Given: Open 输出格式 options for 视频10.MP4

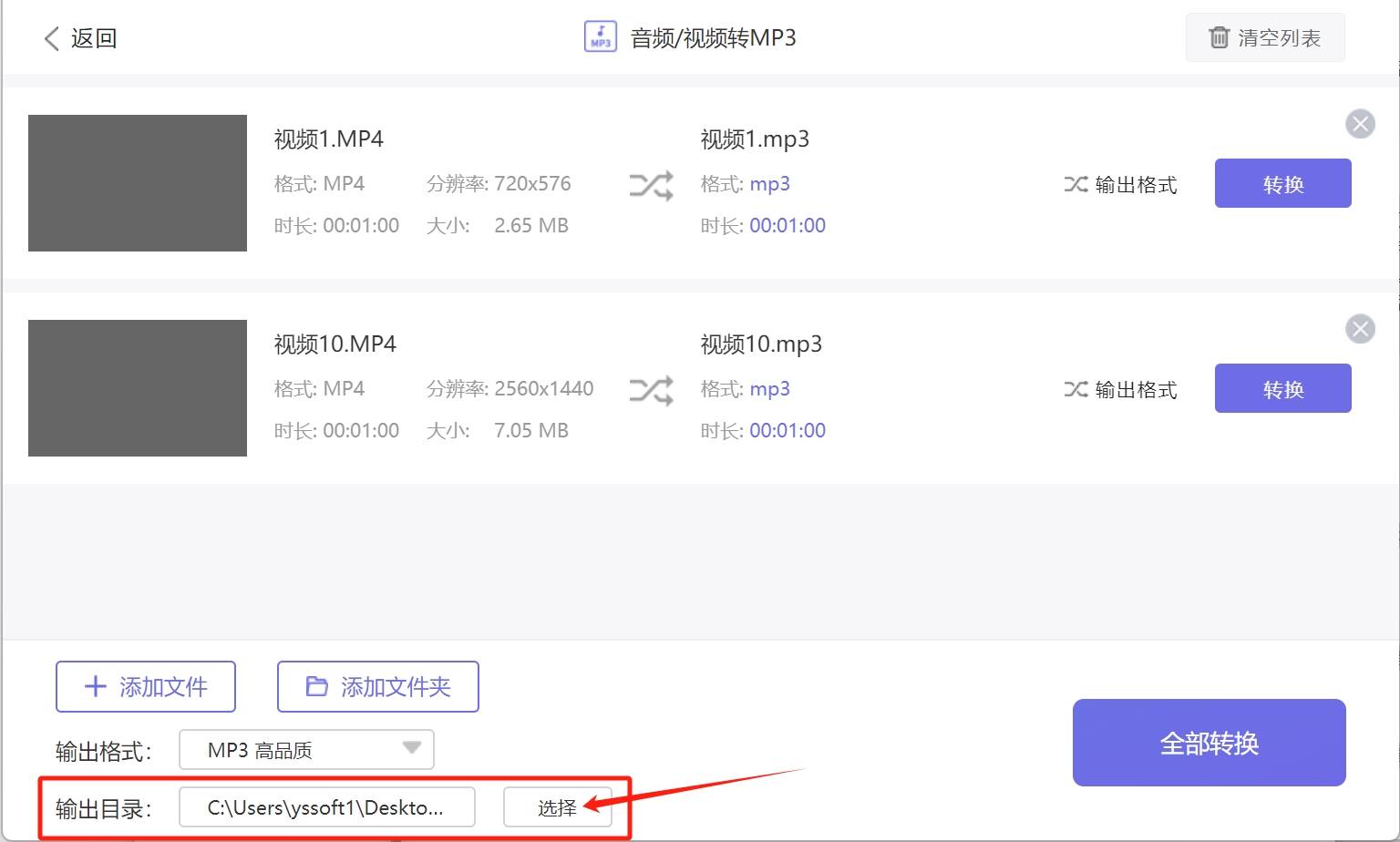Looking at the screenshot, I should click(x=1120, y=389).
